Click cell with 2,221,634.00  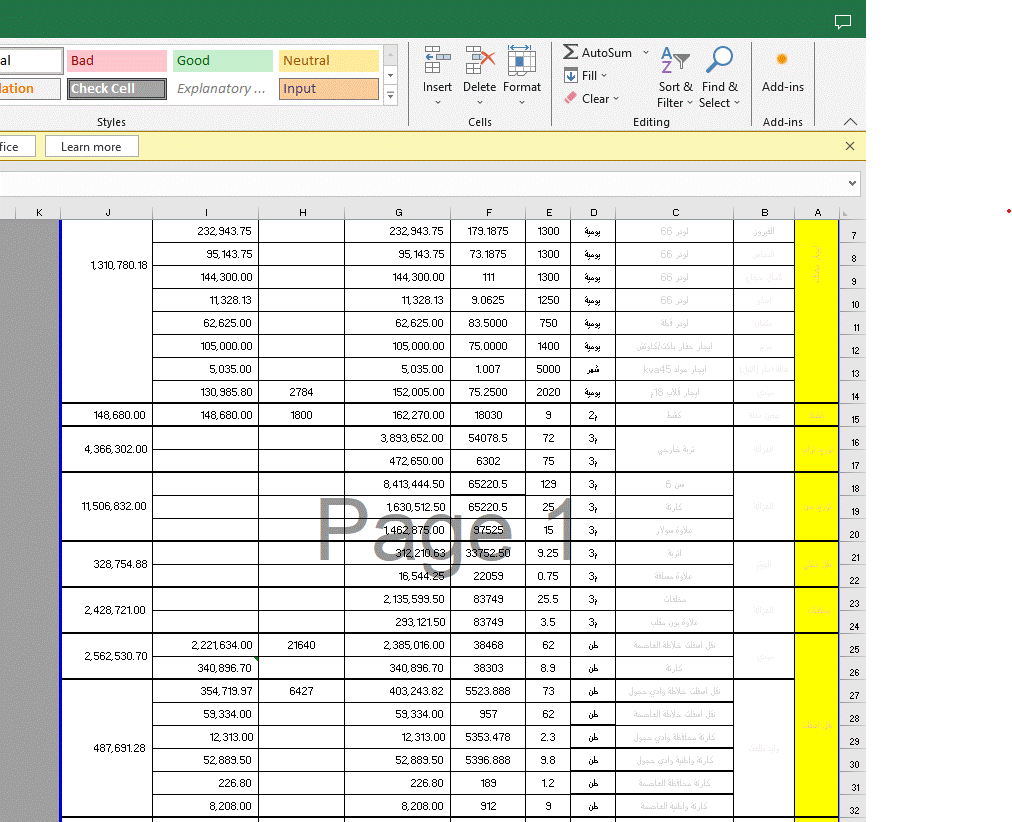(x=206, y=645)
